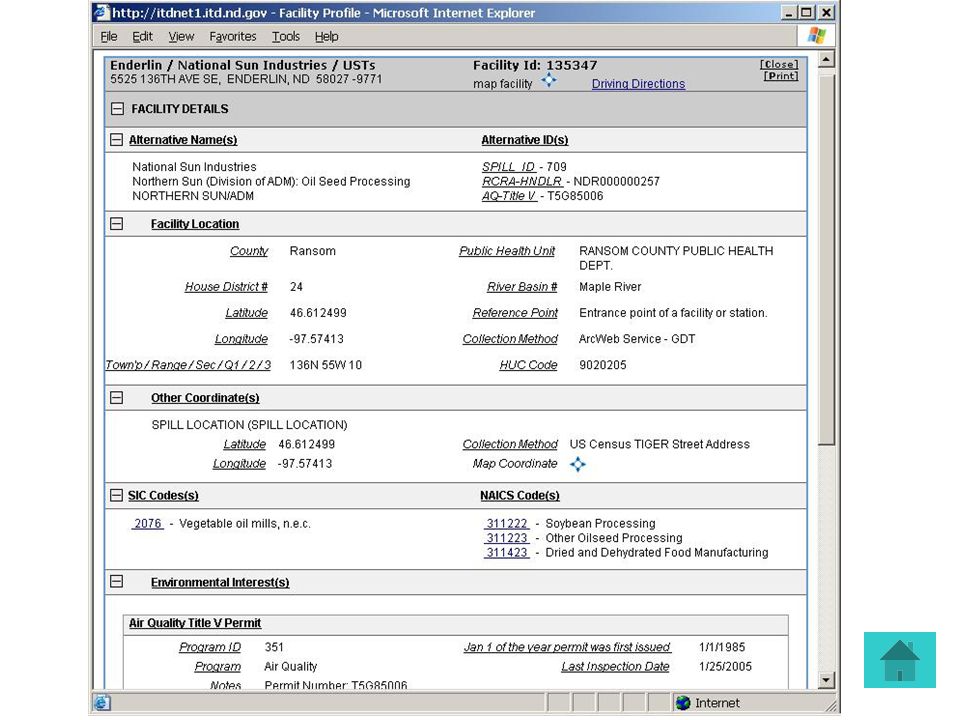Click the County field label
This screenshot has width=960, height=720.
coord(249,251)
